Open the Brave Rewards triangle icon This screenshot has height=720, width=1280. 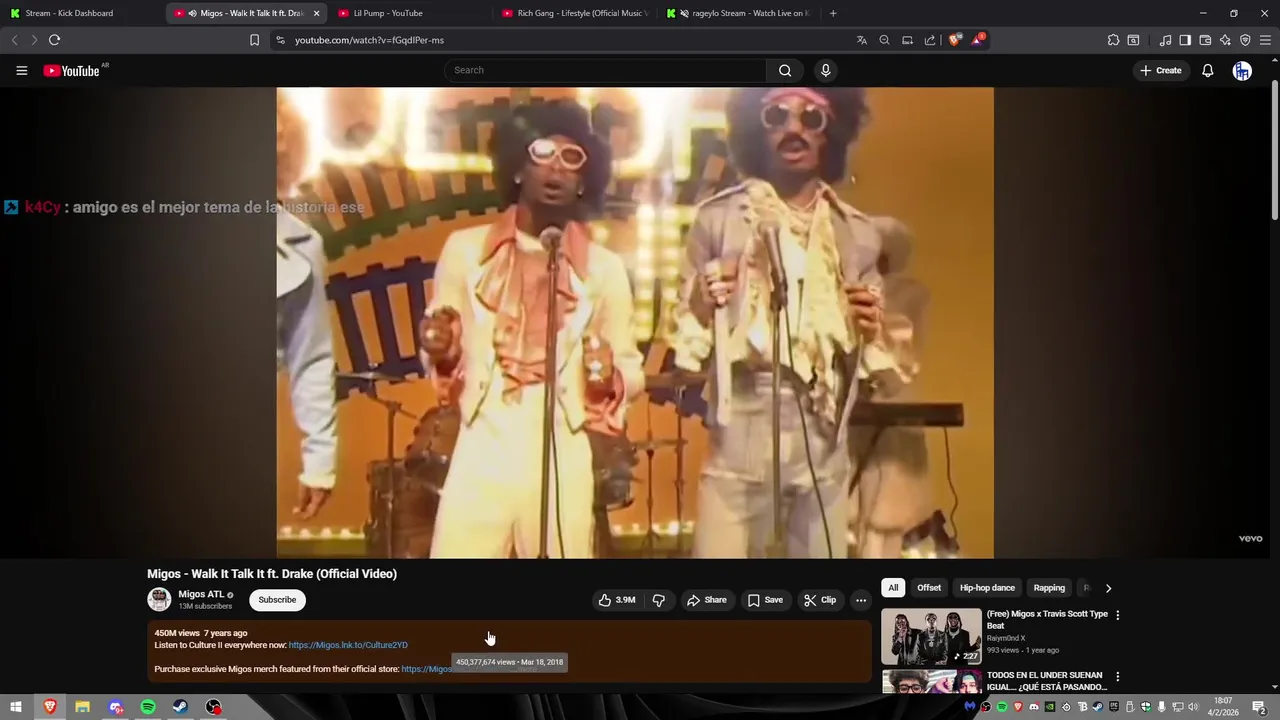tap(978, 40)
